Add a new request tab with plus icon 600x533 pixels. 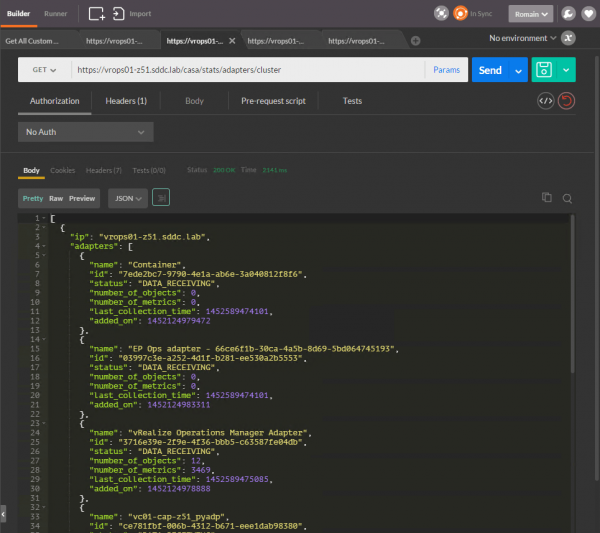click(x=416, y=41)
